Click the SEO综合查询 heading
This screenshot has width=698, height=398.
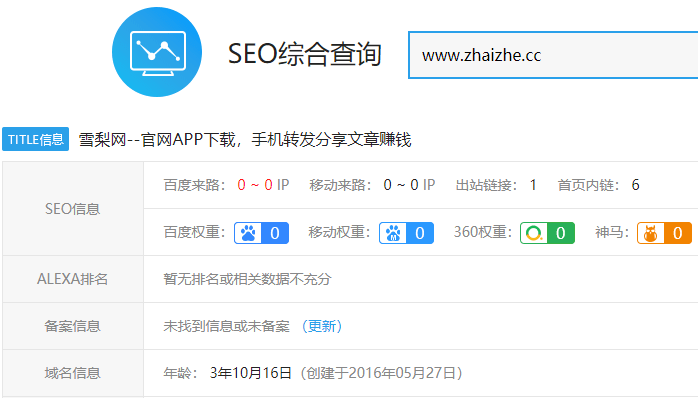pos(305,54)
